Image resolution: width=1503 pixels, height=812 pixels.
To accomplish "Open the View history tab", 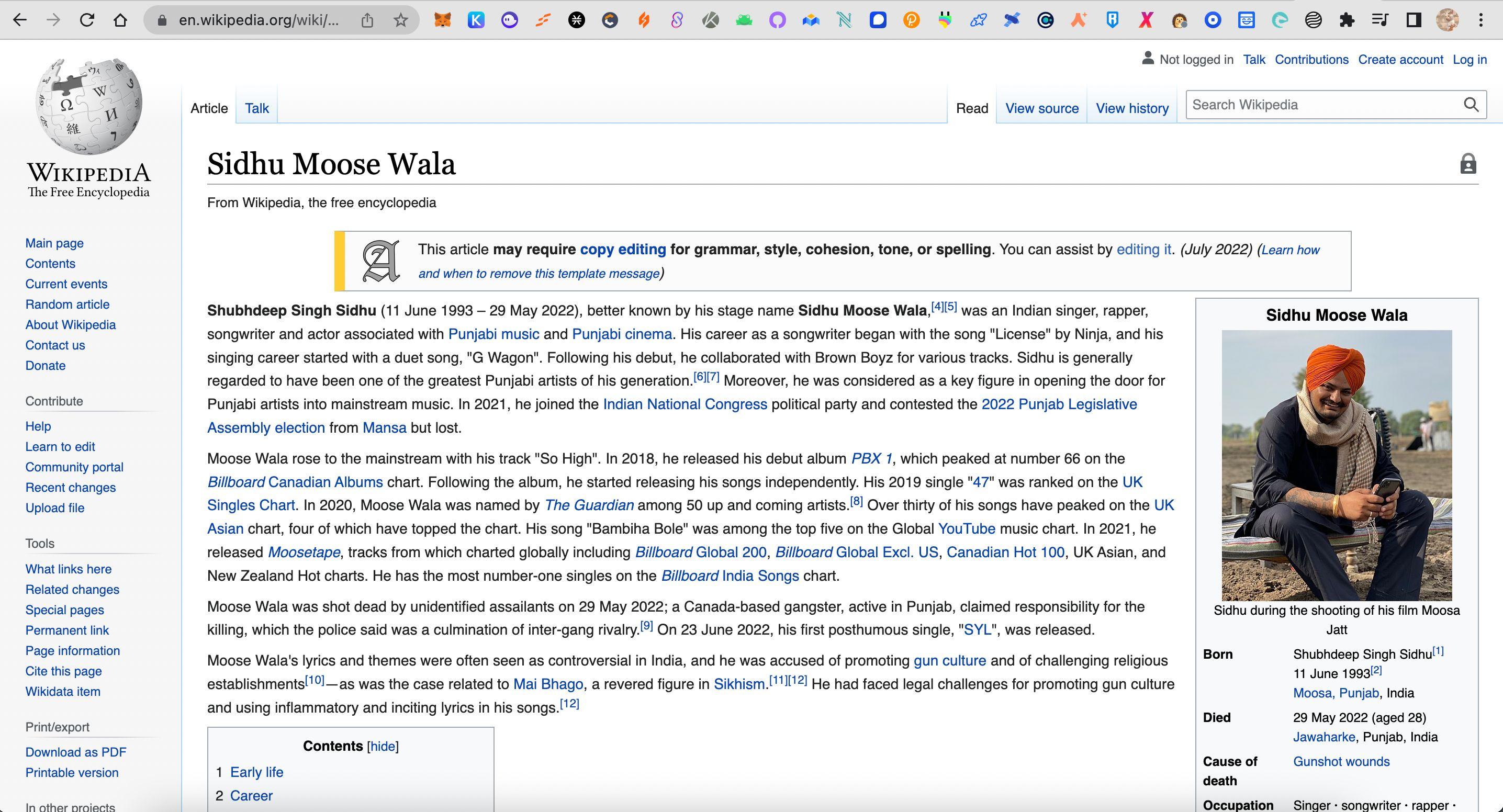I will coord(1132,108).
